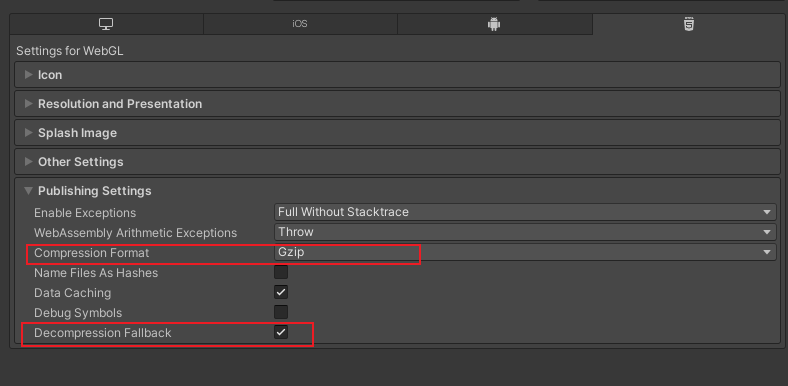
Task: Click the Splash Image section header
Action: click(x=397, y=133)
